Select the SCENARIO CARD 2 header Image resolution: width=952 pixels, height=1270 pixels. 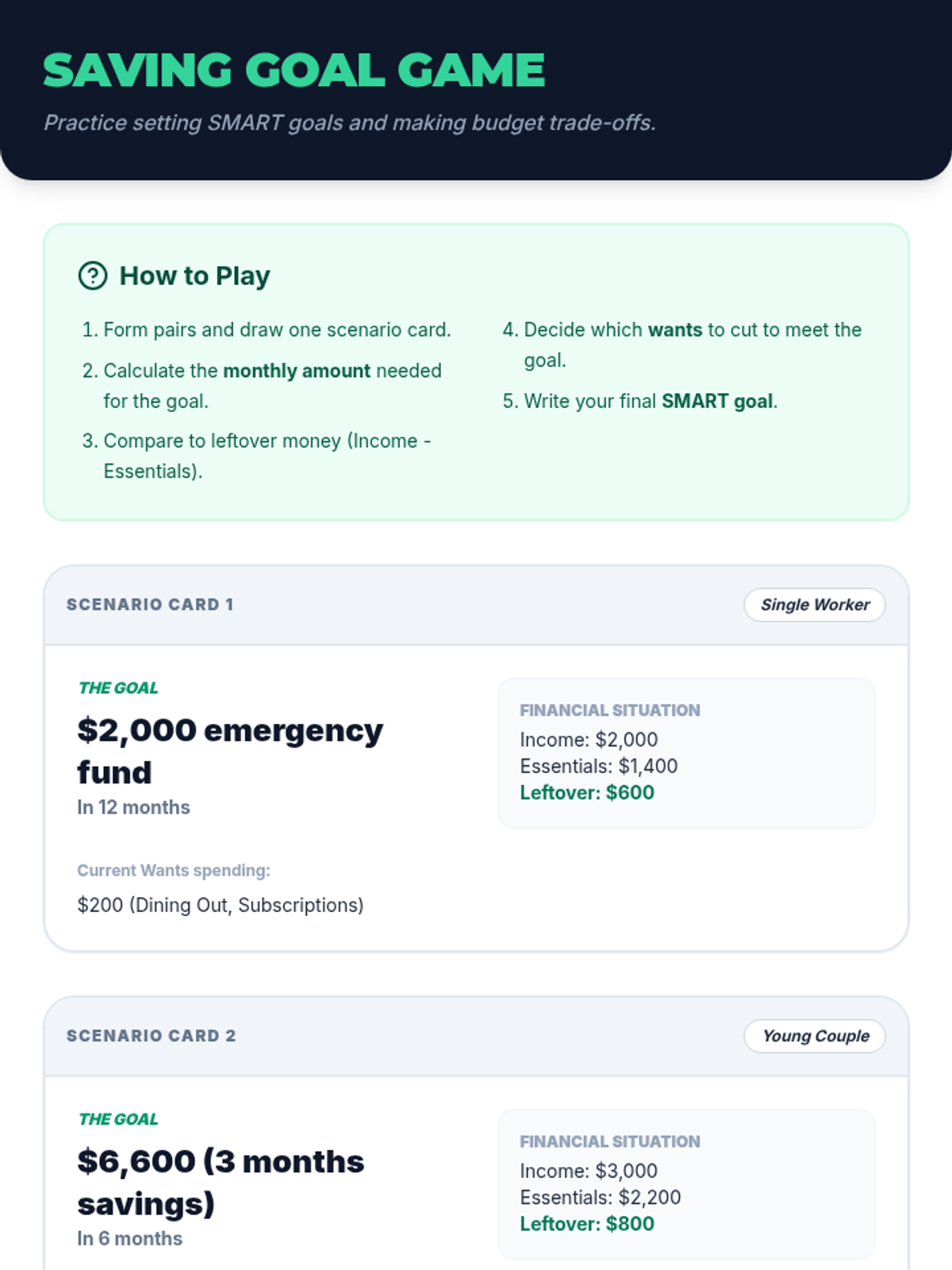151,1036
